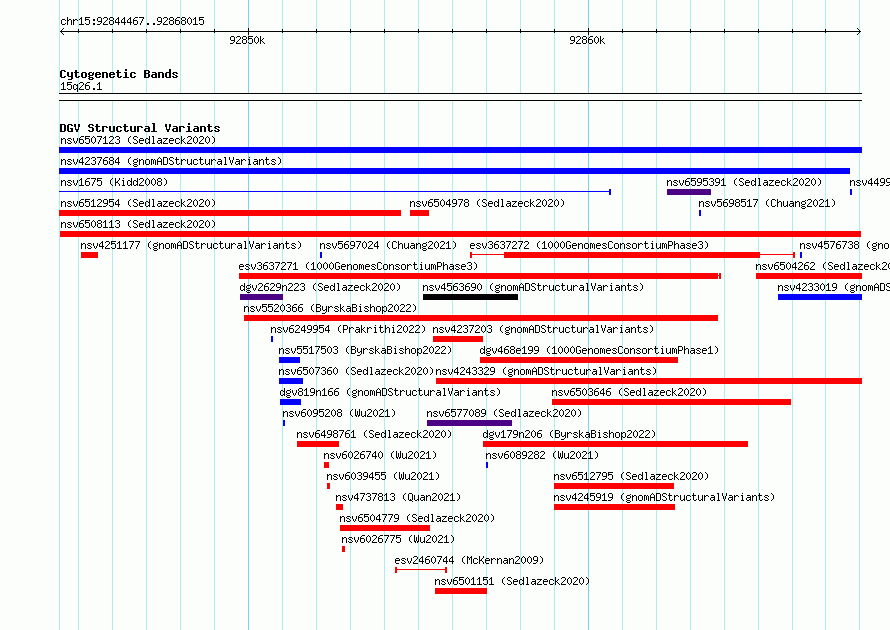Click nsv6249954 (Prakrithi2022) label
The height and width of the screenshot is (630, 890).
pos(348,329)
